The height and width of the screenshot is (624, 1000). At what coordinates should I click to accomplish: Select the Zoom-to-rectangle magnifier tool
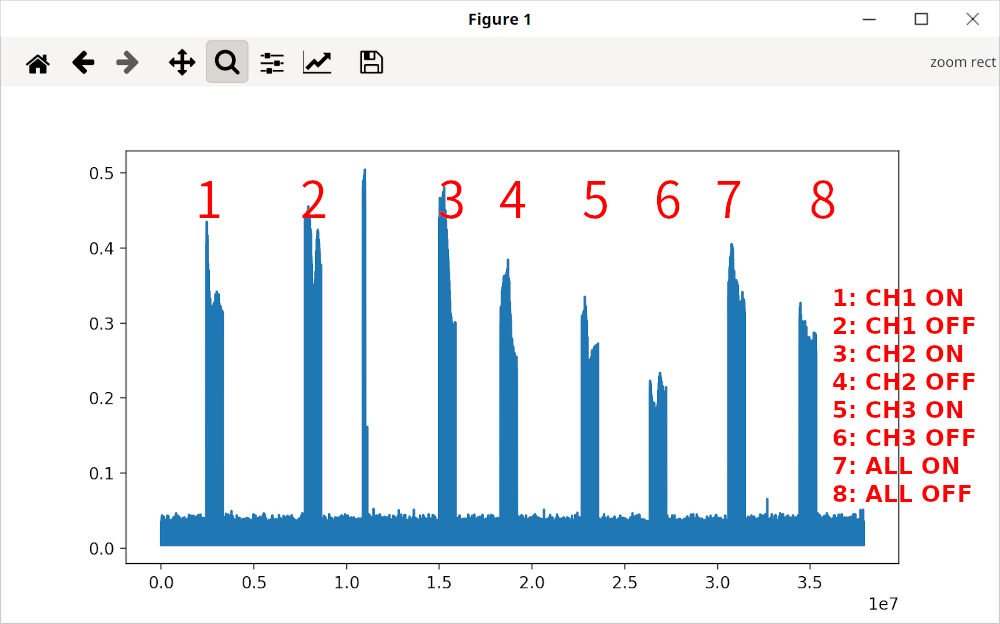click(226, 61)
